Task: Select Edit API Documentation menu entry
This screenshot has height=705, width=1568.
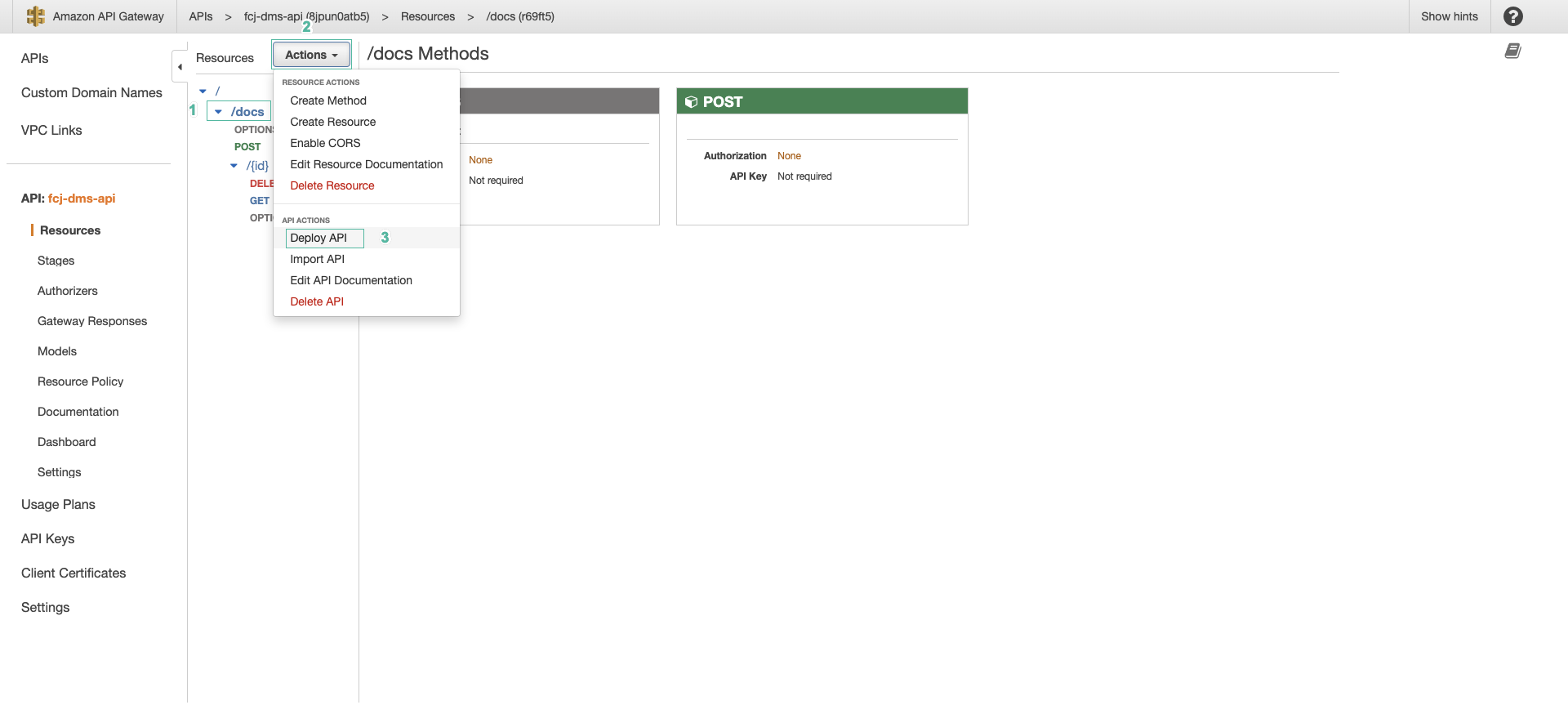Action: coord(351,280)
